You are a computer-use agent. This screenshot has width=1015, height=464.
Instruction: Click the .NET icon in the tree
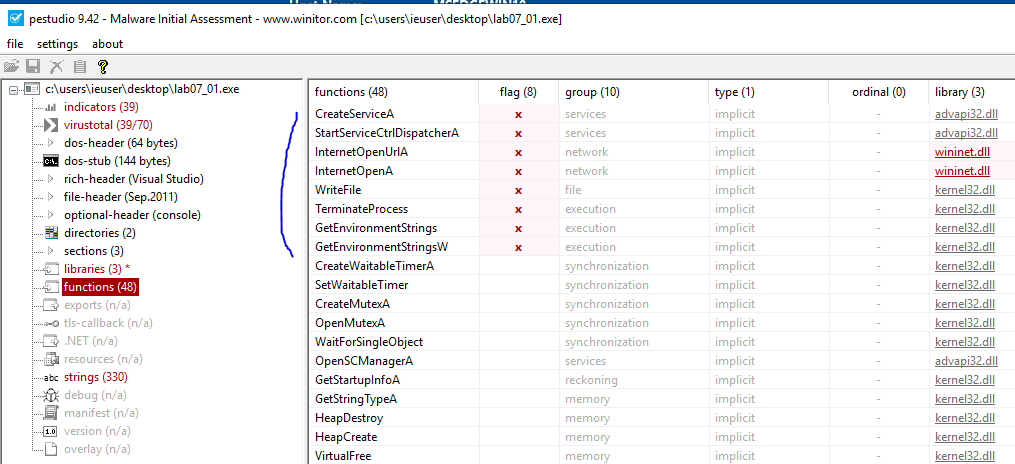coord(50,340)
